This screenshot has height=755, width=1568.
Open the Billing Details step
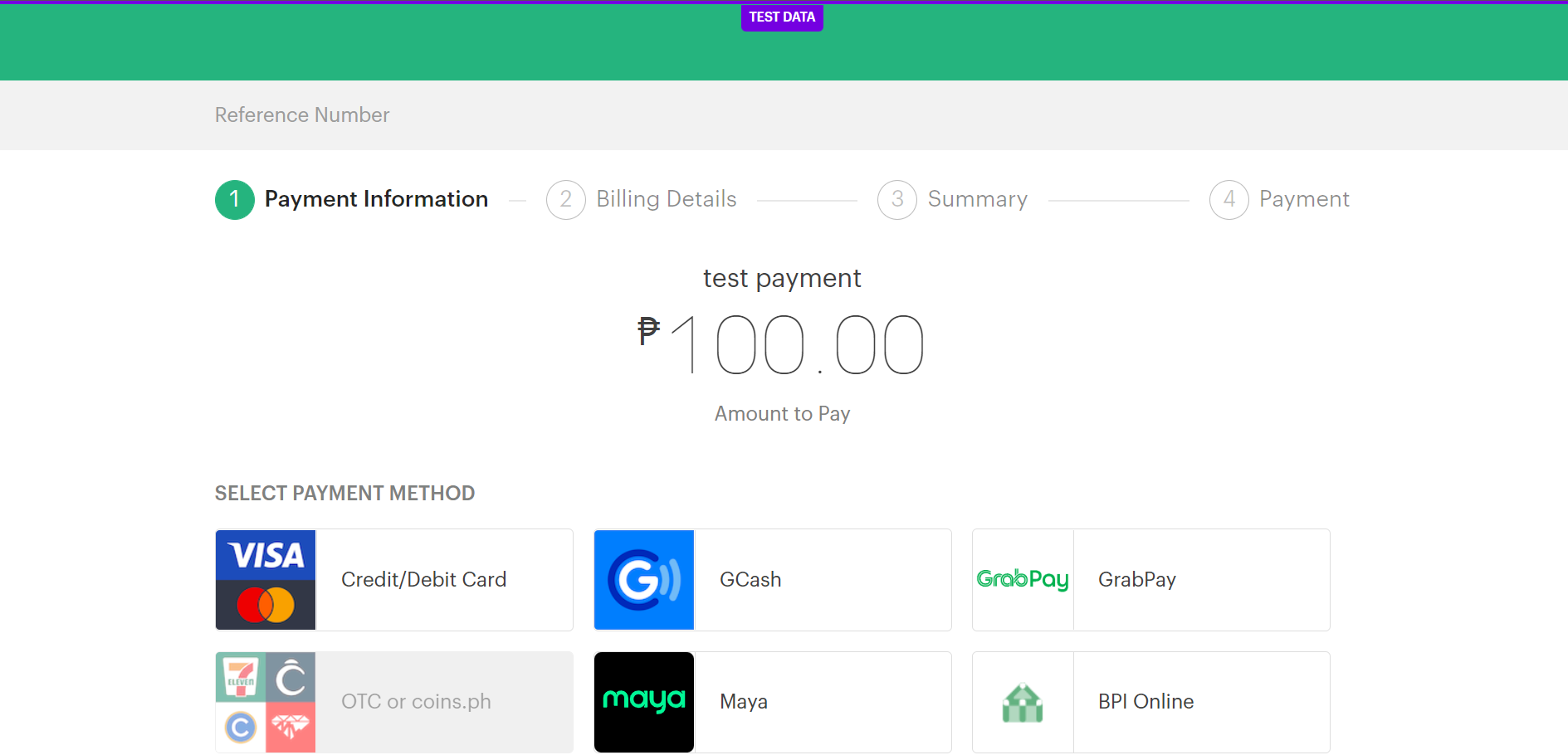click(667, 199)
